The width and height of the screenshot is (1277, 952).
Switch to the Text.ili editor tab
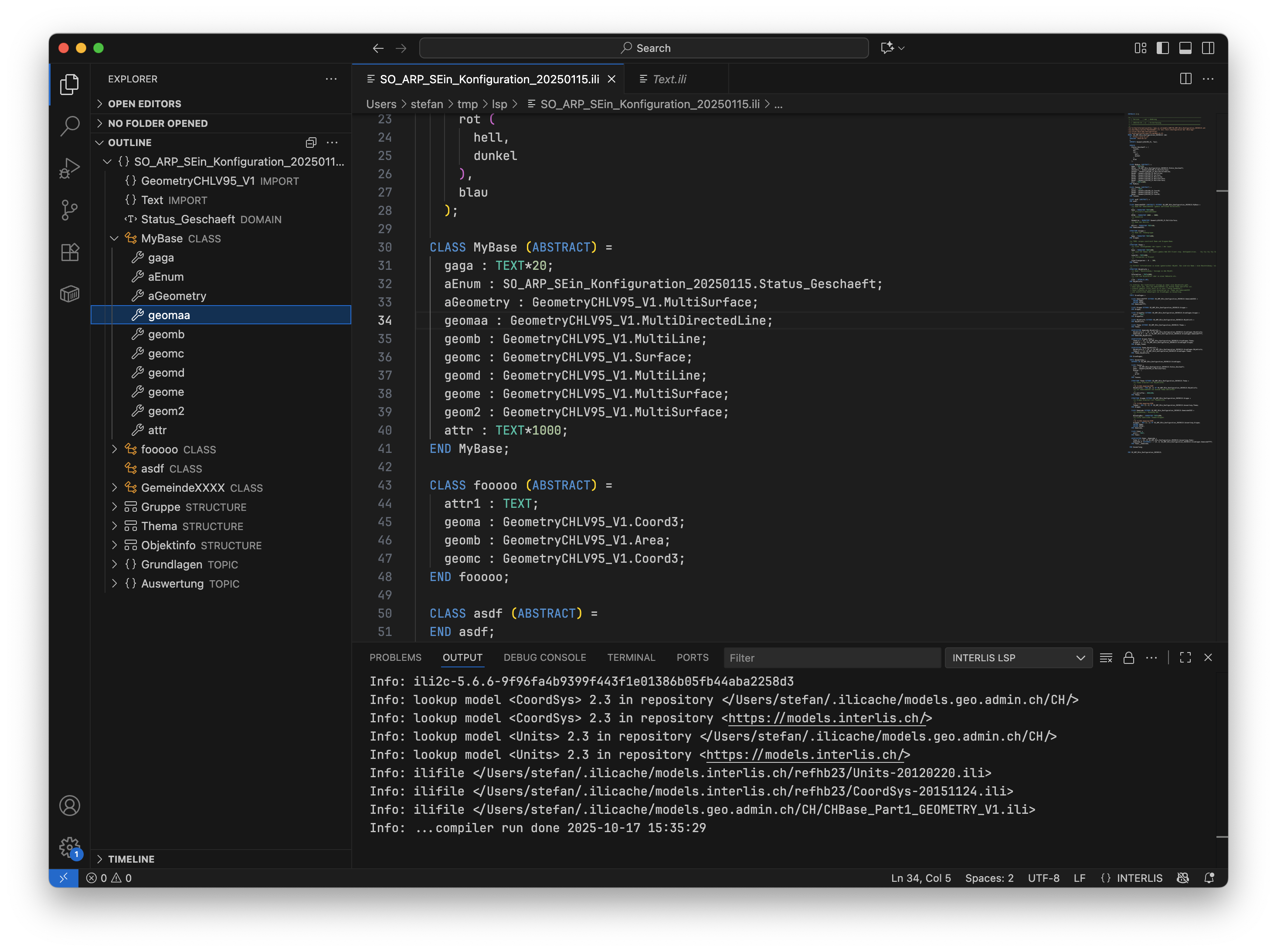pos(669,79)
